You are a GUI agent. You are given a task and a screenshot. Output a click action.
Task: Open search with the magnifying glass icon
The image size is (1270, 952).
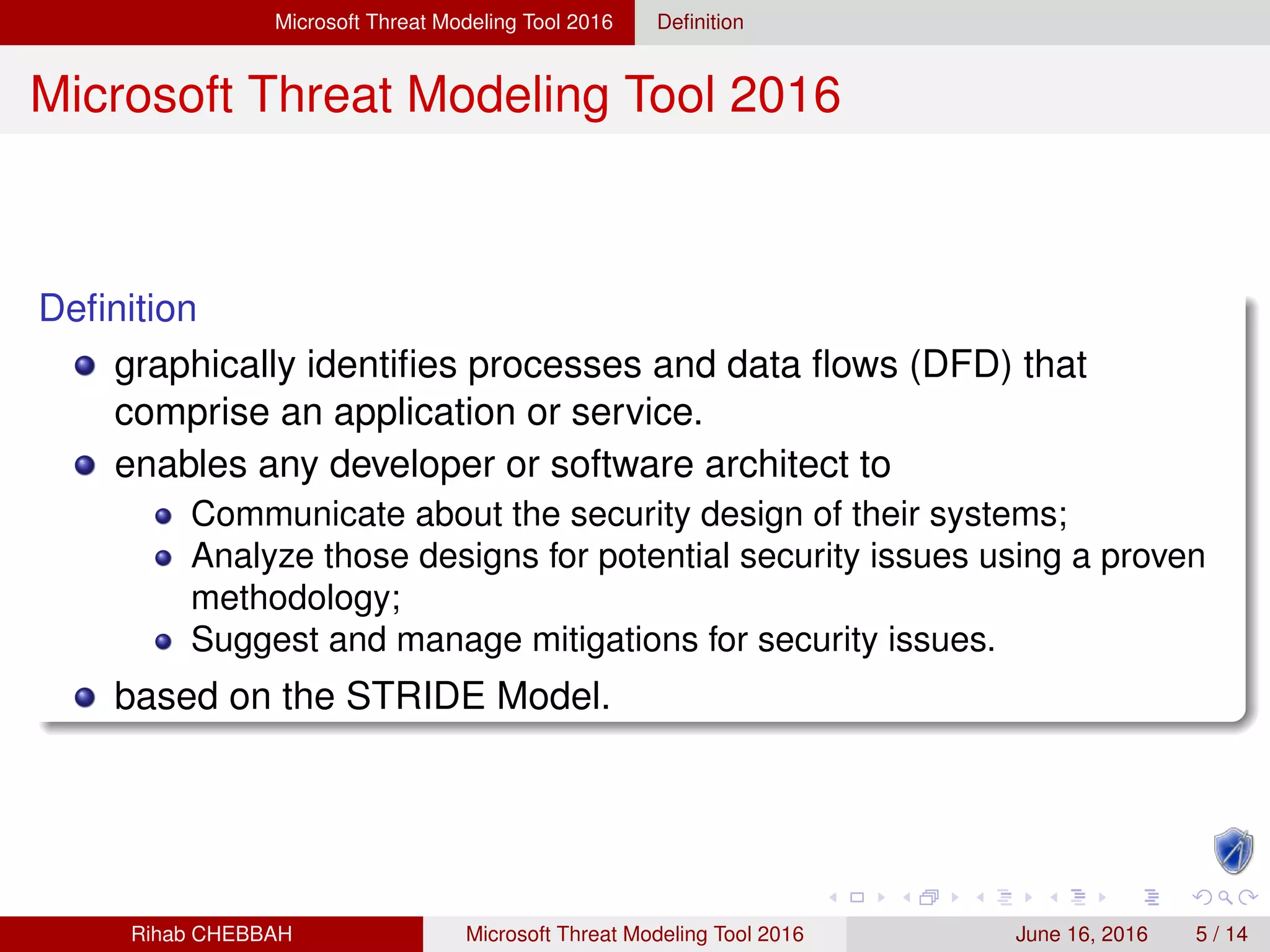[1225, 897]
